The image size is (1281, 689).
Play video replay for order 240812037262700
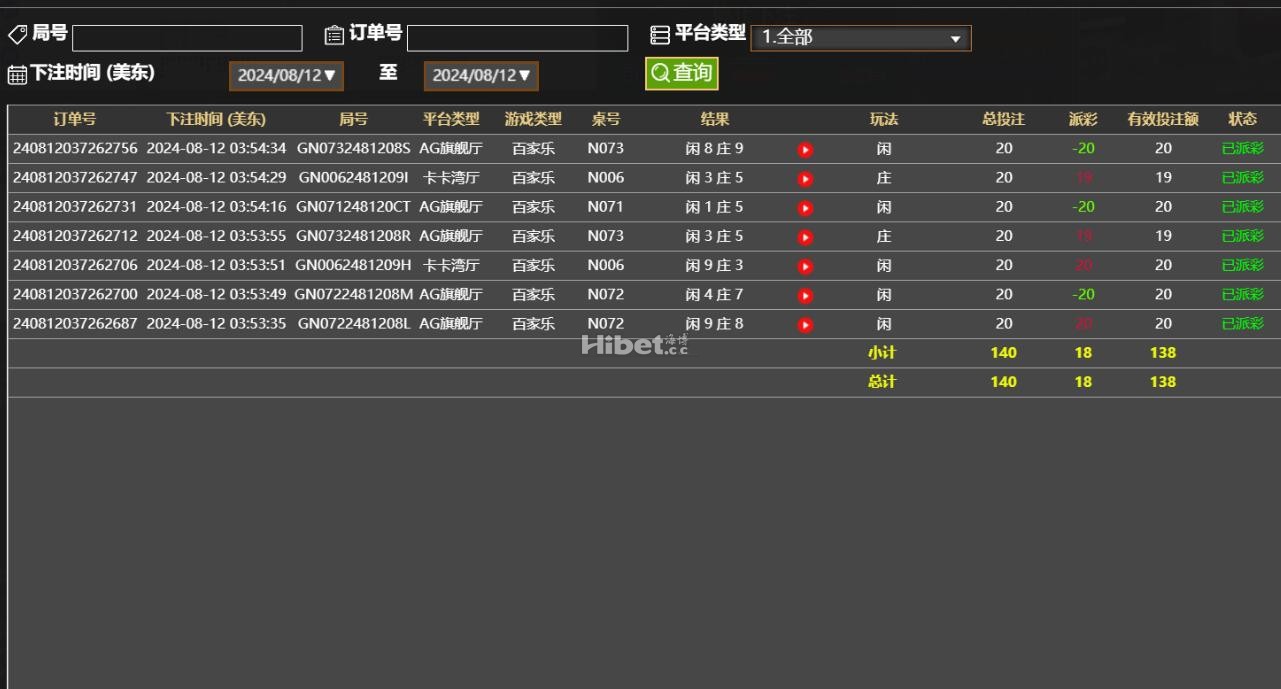[805, 296]
